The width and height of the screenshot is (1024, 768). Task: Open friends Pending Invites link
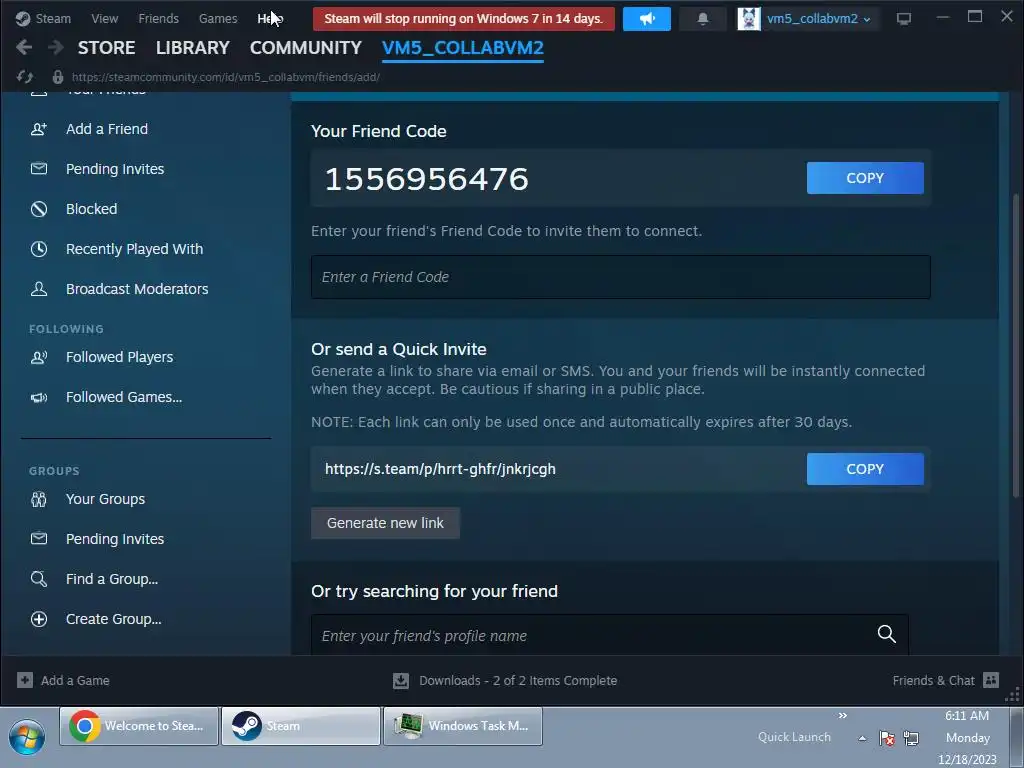pos(115,169)
